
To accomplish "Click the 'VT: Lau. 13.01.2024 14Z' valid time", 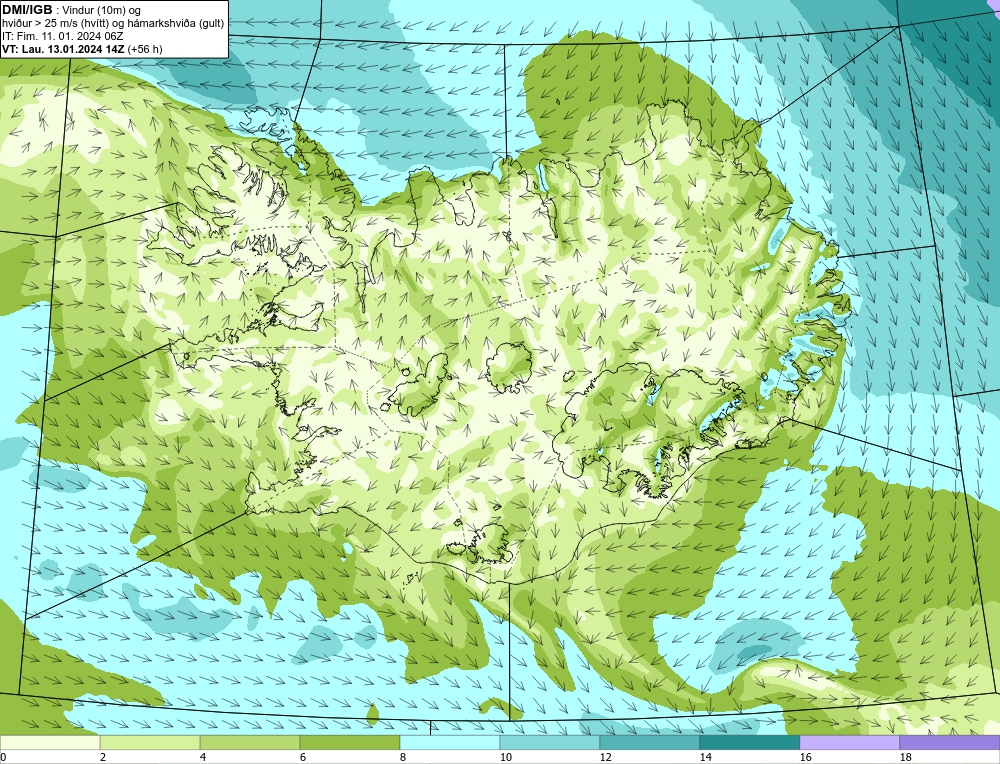I will pos(63,49).
